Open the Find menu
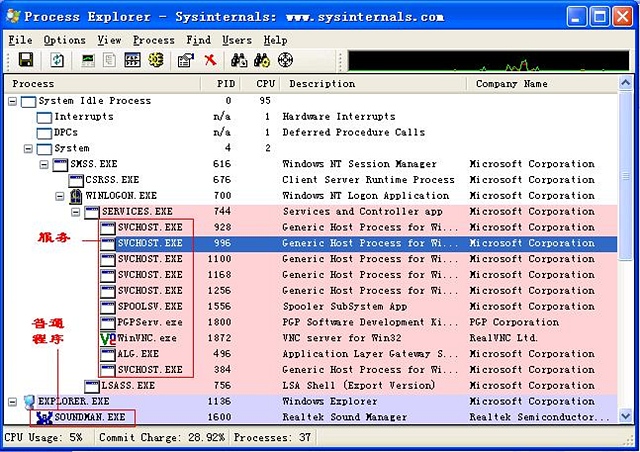Viewport: 640px width, 452px height. 199,40
